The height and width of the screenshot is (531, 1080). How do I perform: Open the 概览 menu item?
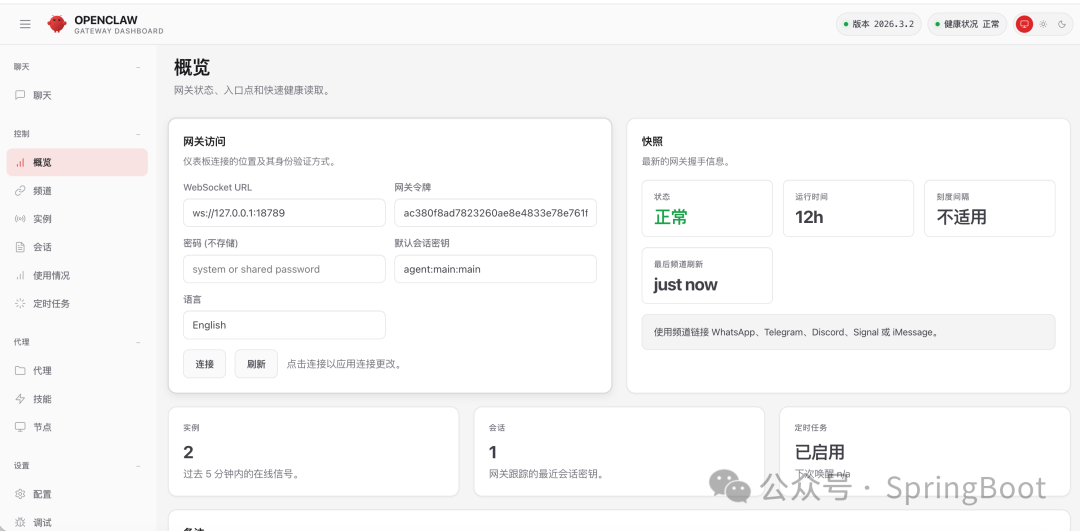(x=77, y=163)
